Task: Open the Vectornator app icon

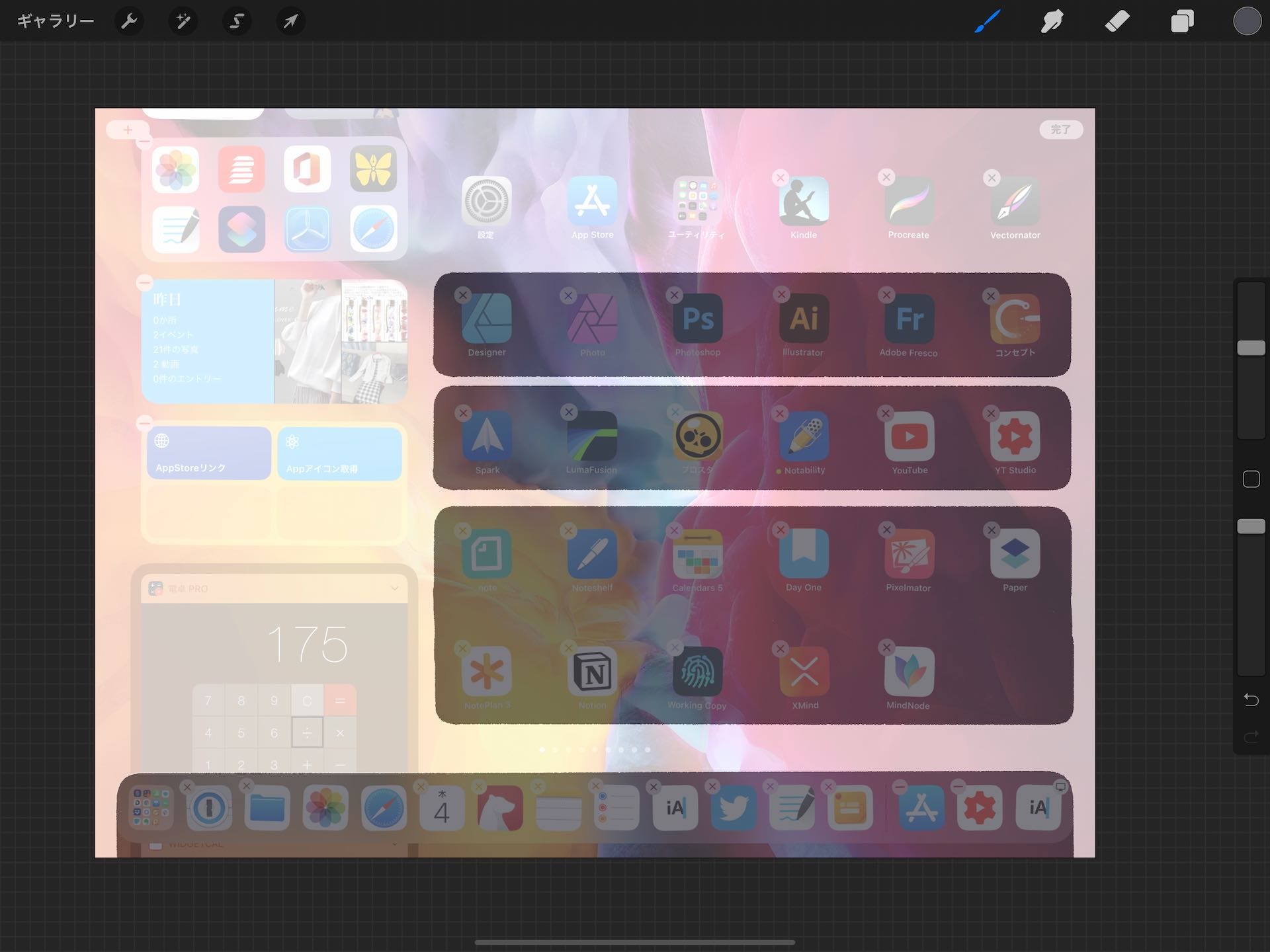Action: (x=1015, y=201)
